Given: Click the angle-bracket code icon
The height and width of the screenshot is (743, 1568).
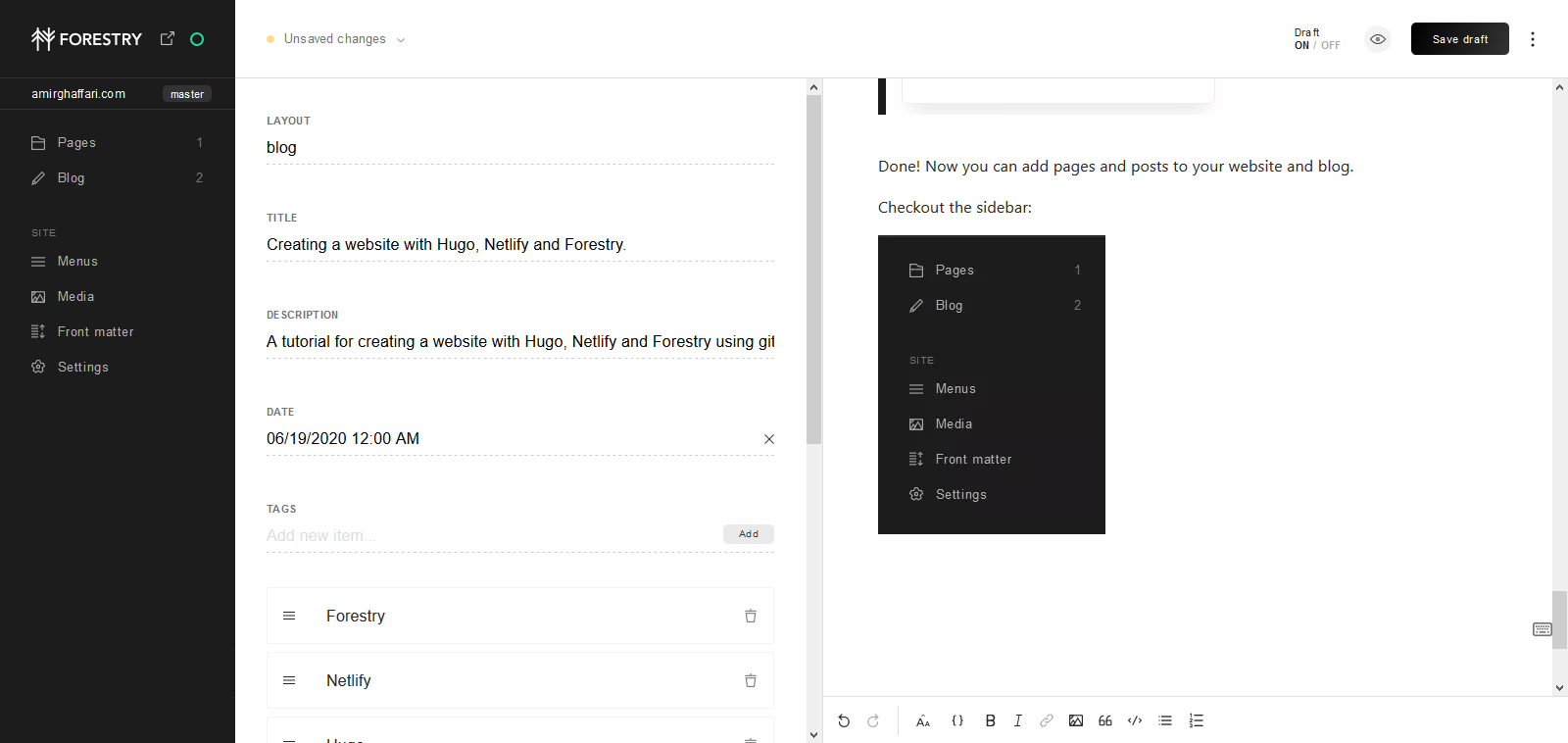Looking at the screenshot, I should point(1135,720).
